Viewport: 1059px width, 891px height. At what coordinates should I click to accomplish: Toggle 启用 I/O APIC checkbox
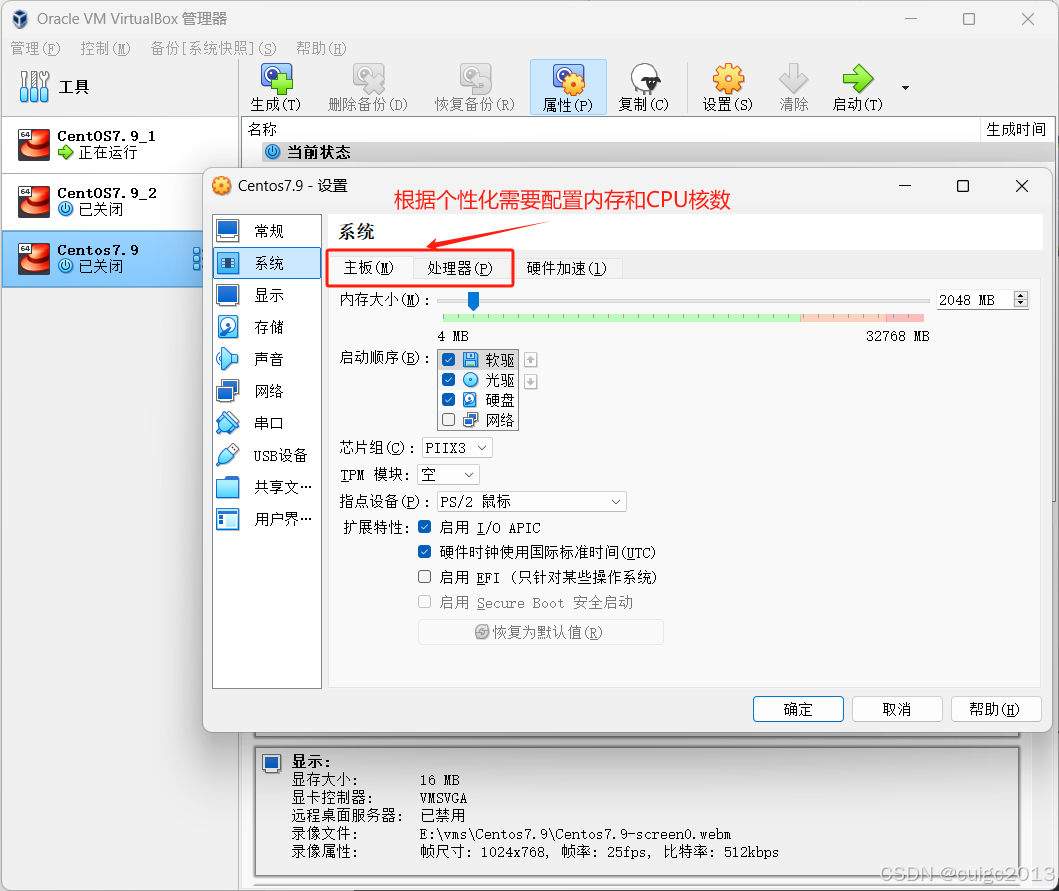click(x=425, y=527)
